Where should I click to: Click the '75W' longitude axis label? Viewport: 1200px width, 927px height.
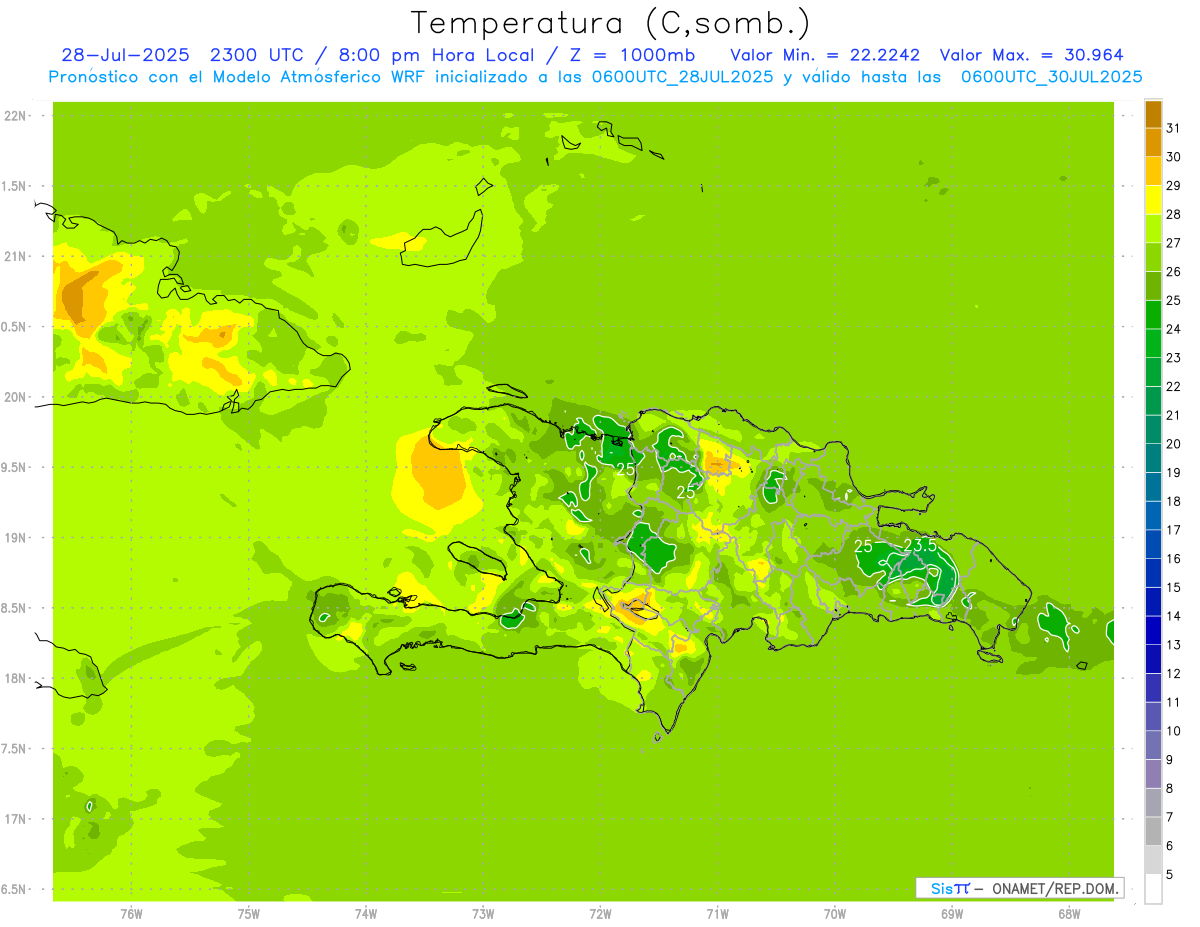click(x=248, y=913)
